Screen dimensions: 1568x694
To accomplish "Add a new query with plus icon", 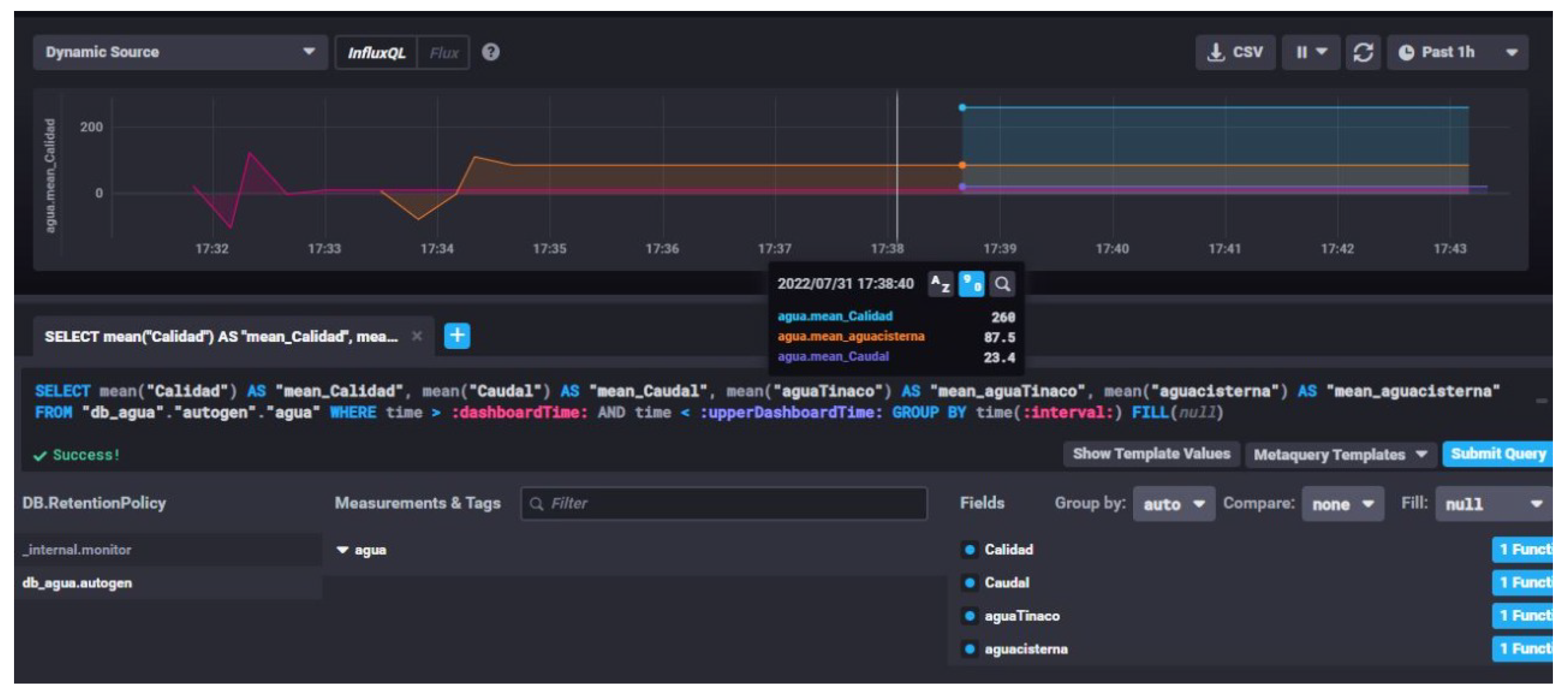I will coord(456,336).
